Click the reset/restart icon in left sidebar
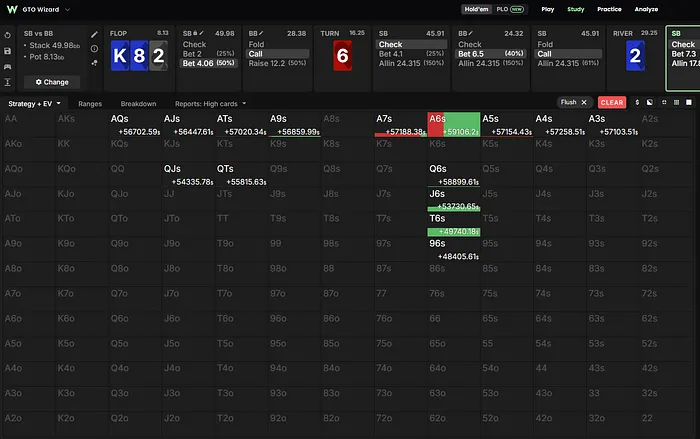 (x=8, y=35)
